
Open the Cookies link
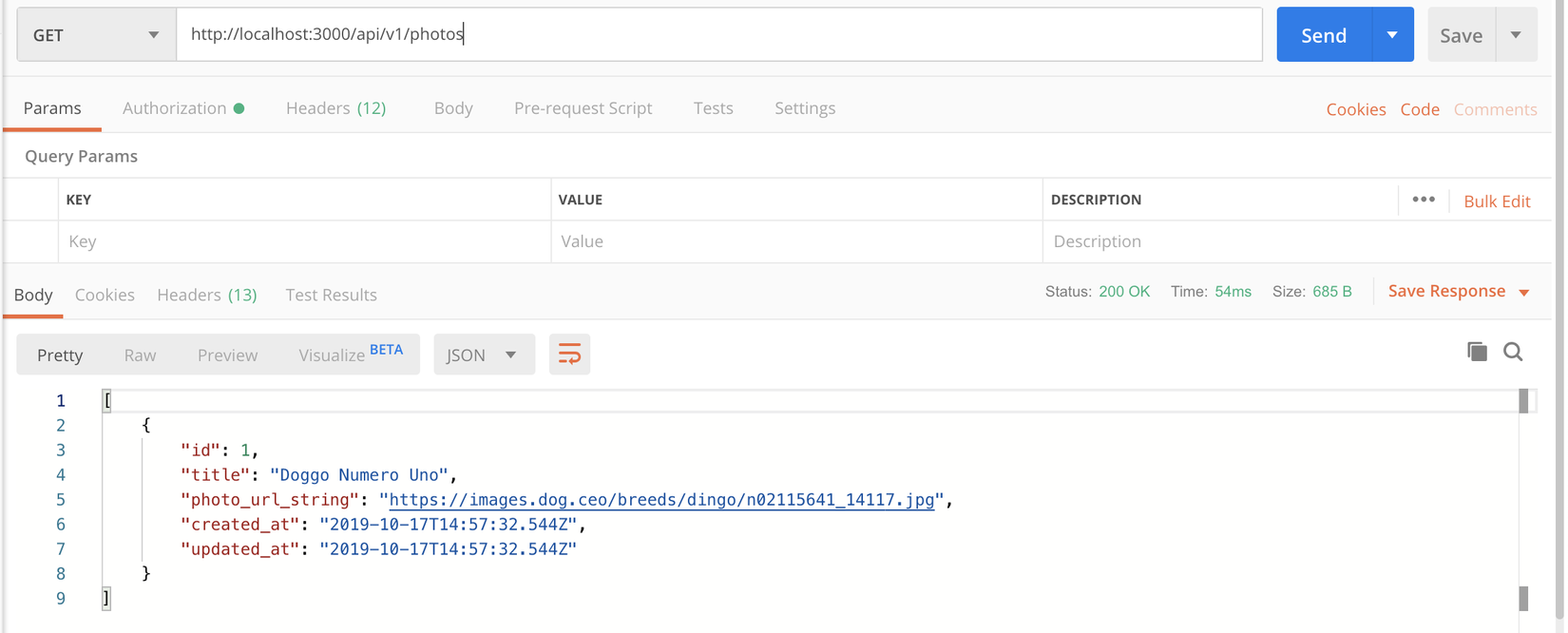pyautogui.click(x=1355, y=109)
